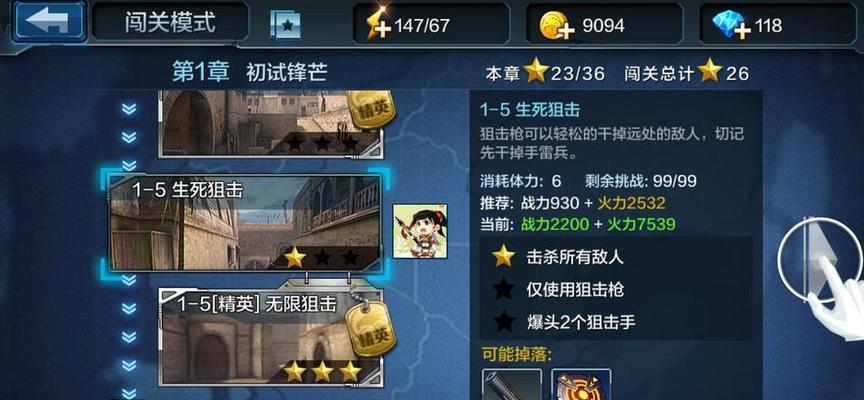The height and width of the screenshot is (400, 864).
Task: Add gold coins with the coin plus icon
Action: click(x=557, y=25)
